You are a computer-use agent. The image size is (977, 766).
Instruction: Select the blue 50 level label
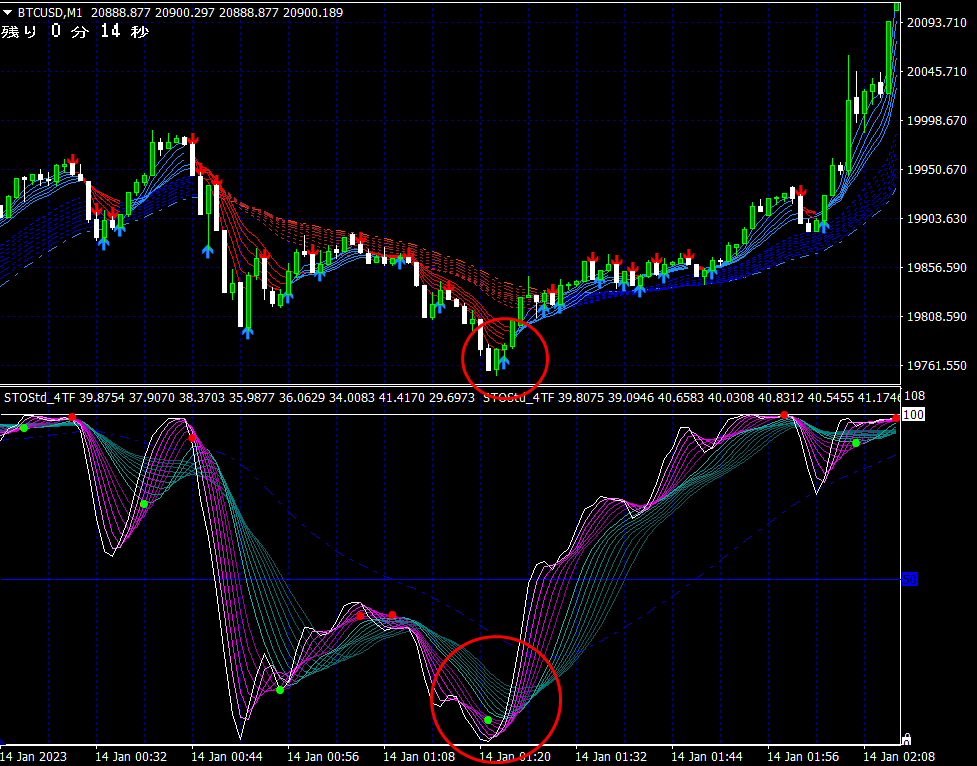pos(910,580)
